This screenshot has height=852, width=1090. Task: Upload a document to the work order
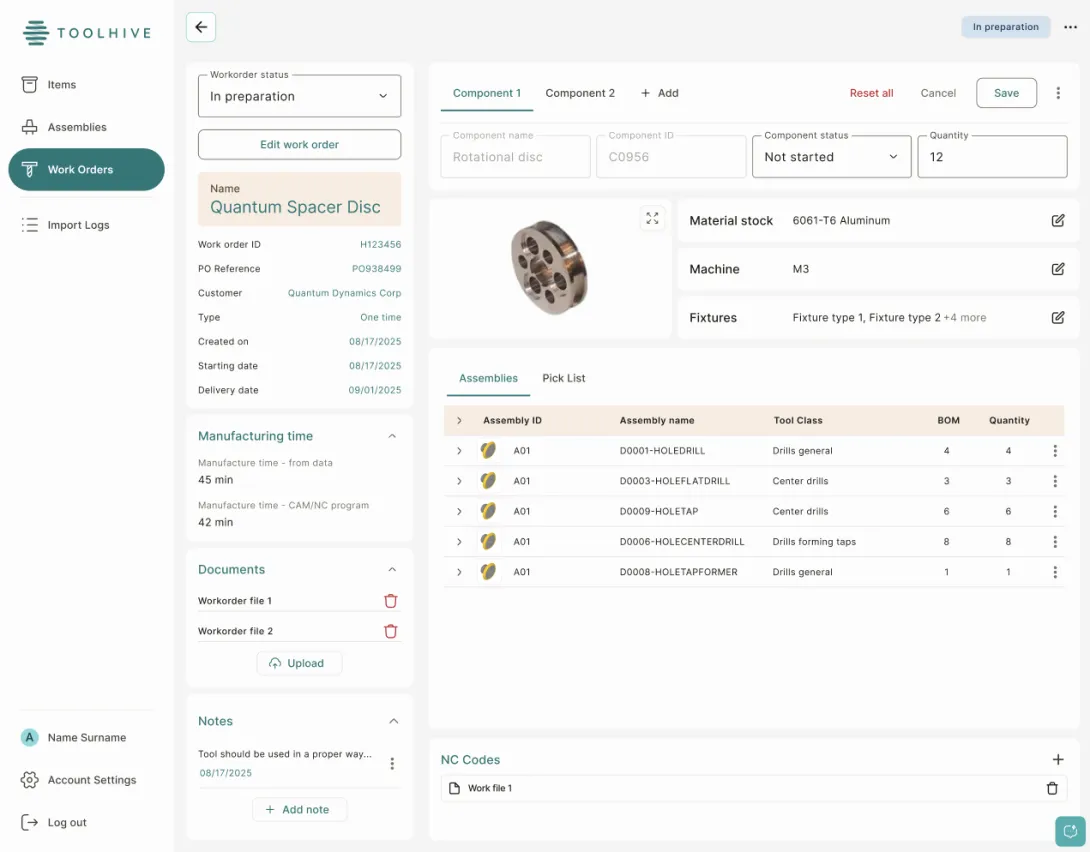tap(299, 663)
